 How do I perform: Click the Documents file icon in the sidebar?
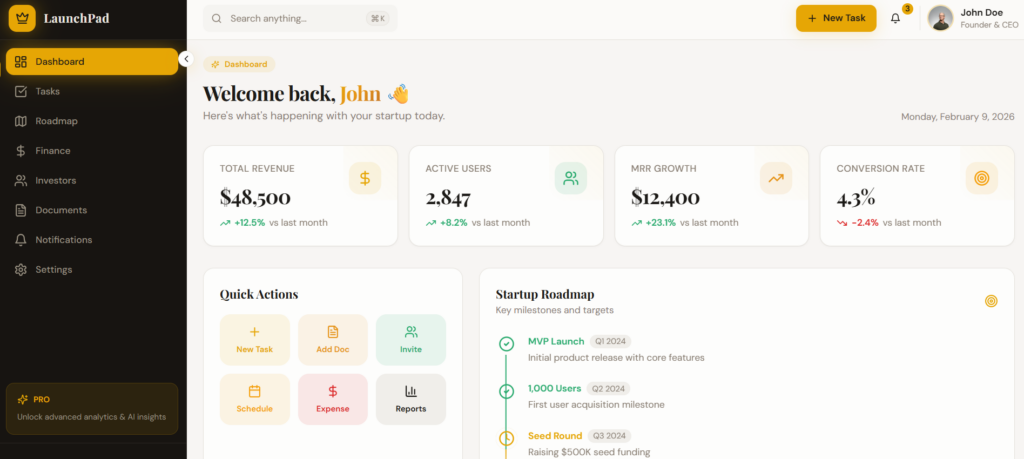click(21, 210)
